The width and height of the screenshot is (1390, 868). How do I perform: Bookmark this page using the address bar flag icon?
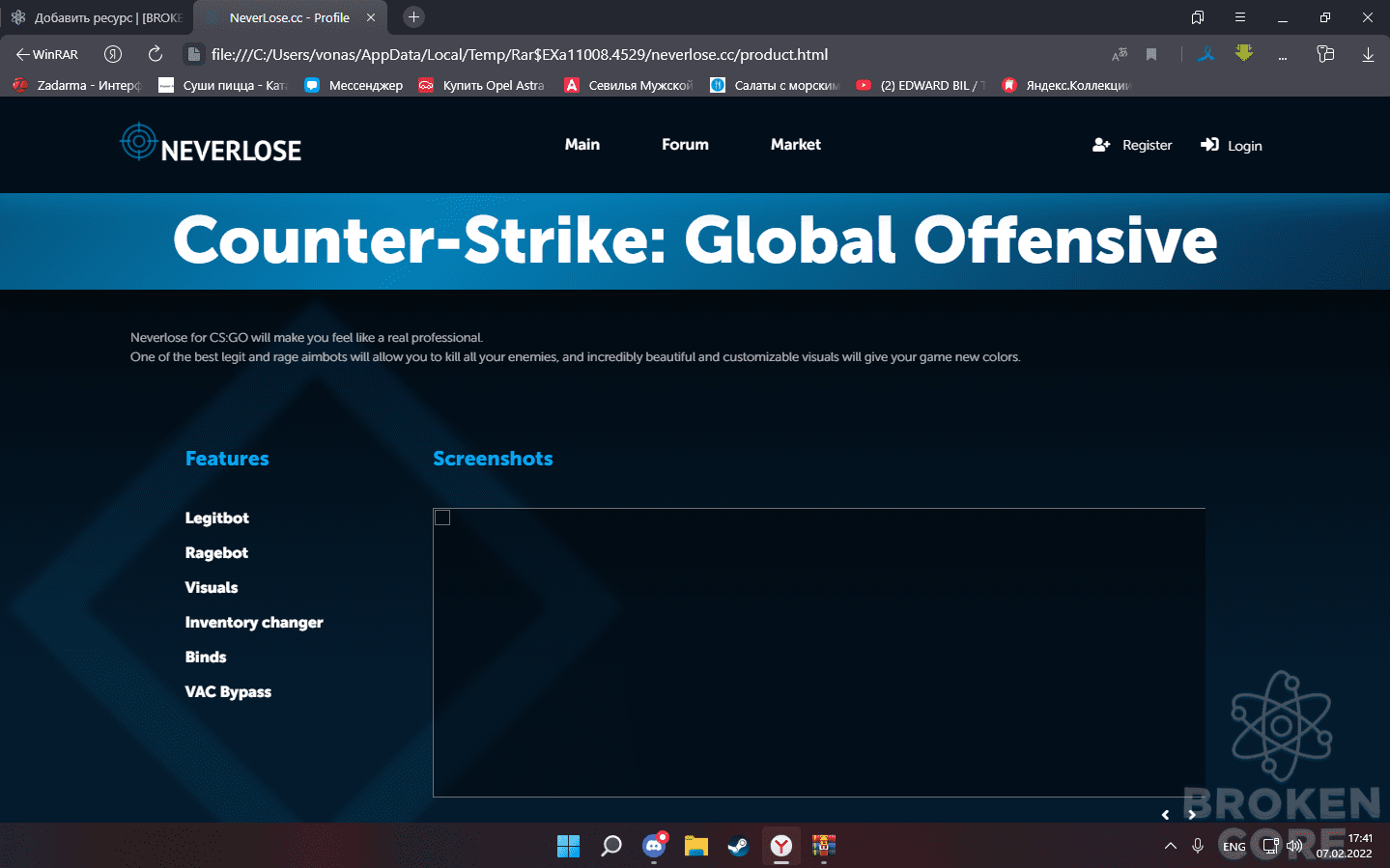coord(1151,54)
